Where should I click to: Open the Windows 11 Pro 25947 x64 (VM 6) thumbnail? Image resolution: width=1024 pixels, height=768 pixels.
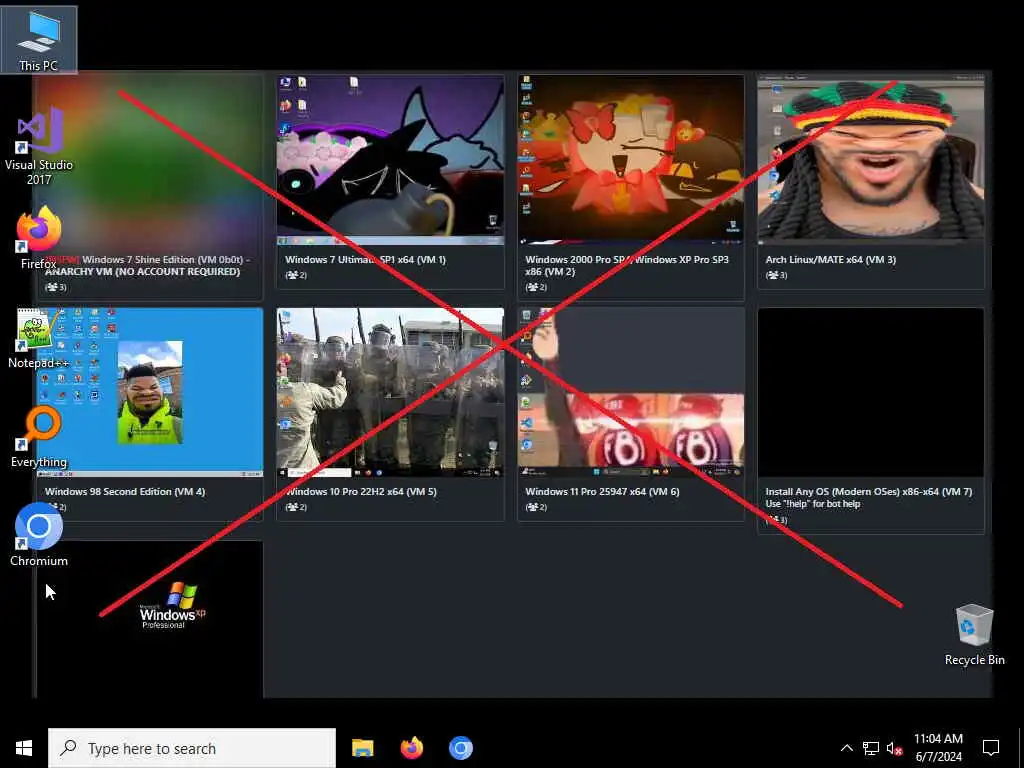631,392
